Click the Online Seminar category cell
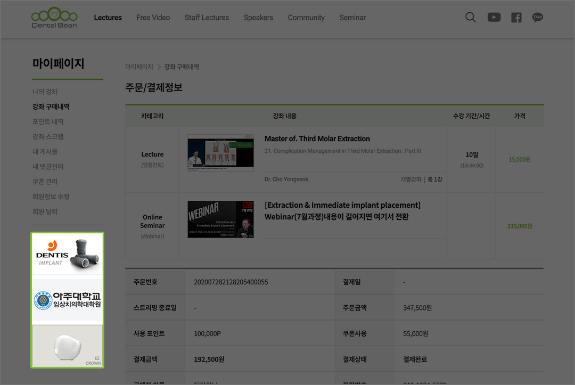The image size is (575, 385). (x=152, y=226)
